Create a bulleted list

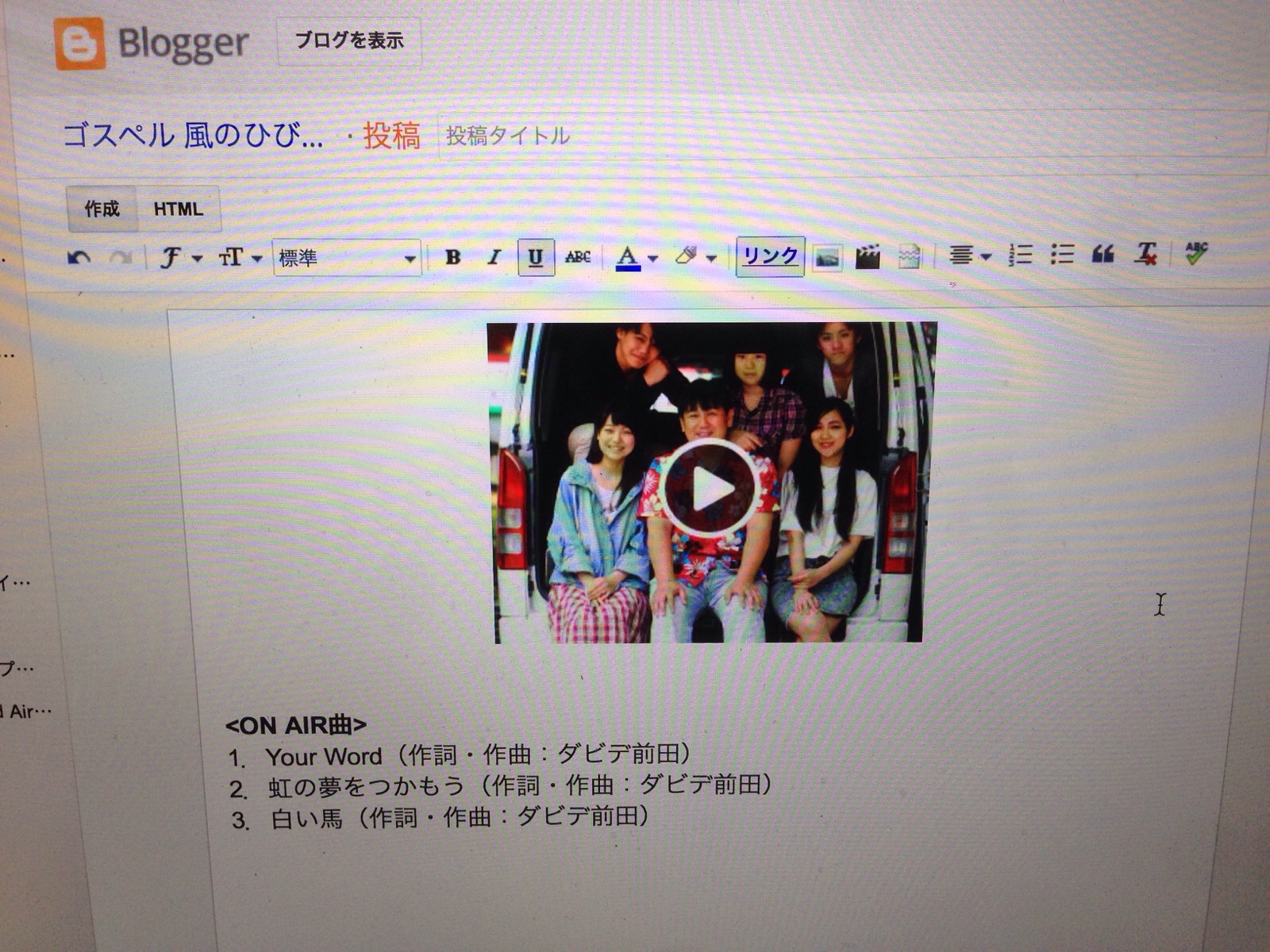pyautogui.click(x=1061, y=254)
